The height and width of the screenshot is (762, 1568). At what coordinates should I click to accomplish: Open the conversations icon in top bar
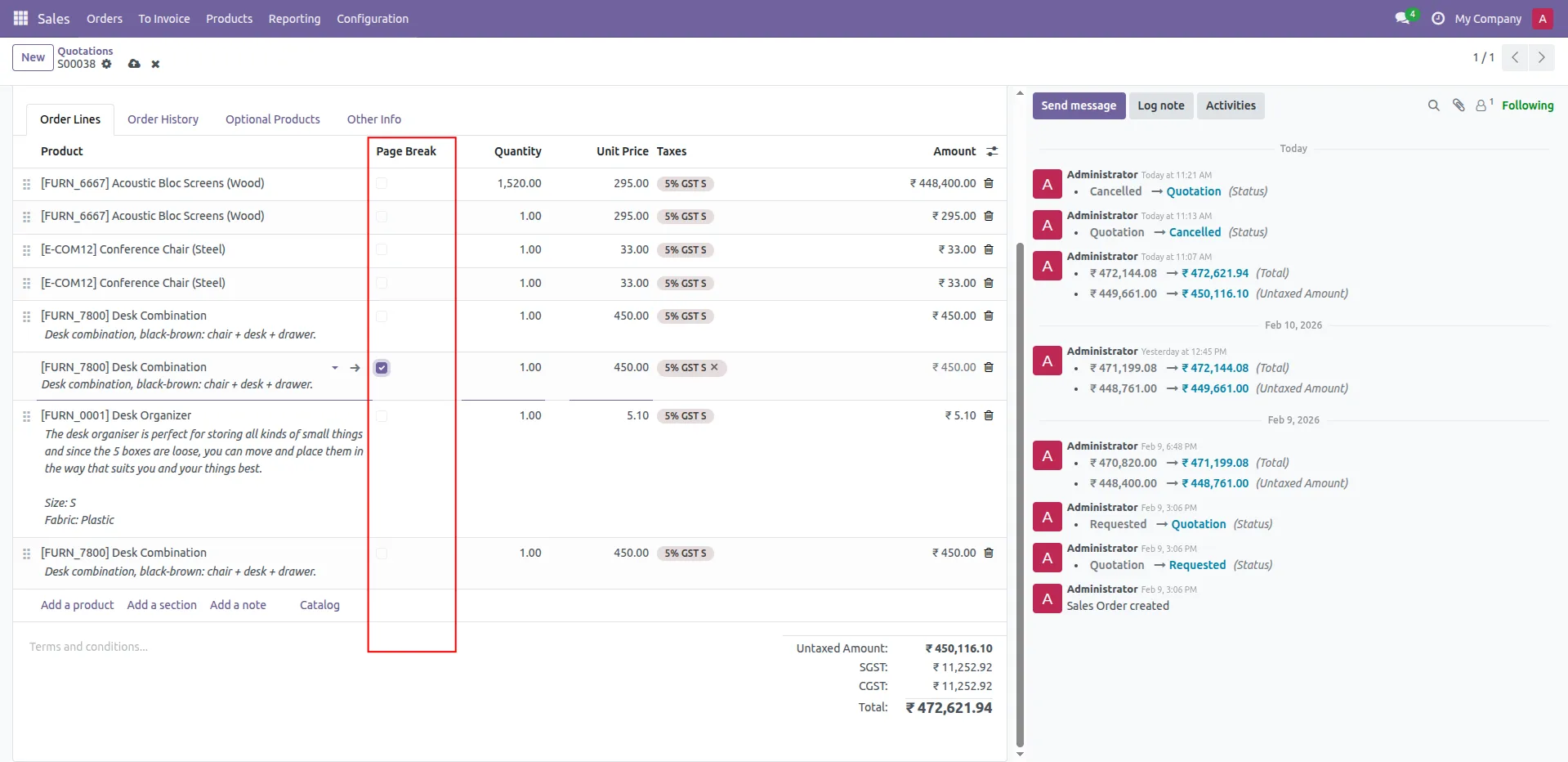pyautogui.click(x=1403, y=18)
